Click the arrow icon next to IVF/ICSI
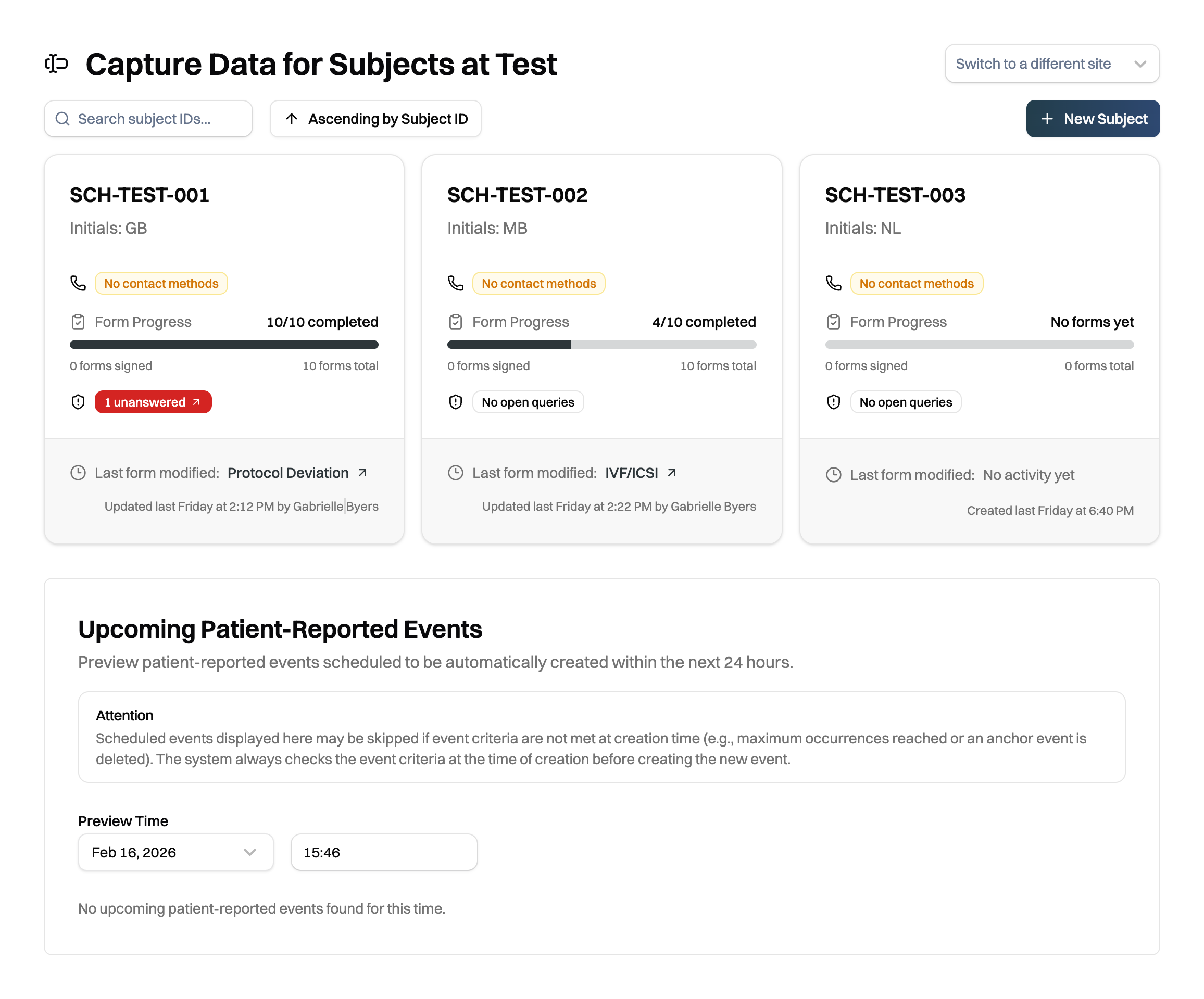Viewport: 1204px width, 999px height. pos(671,472)
